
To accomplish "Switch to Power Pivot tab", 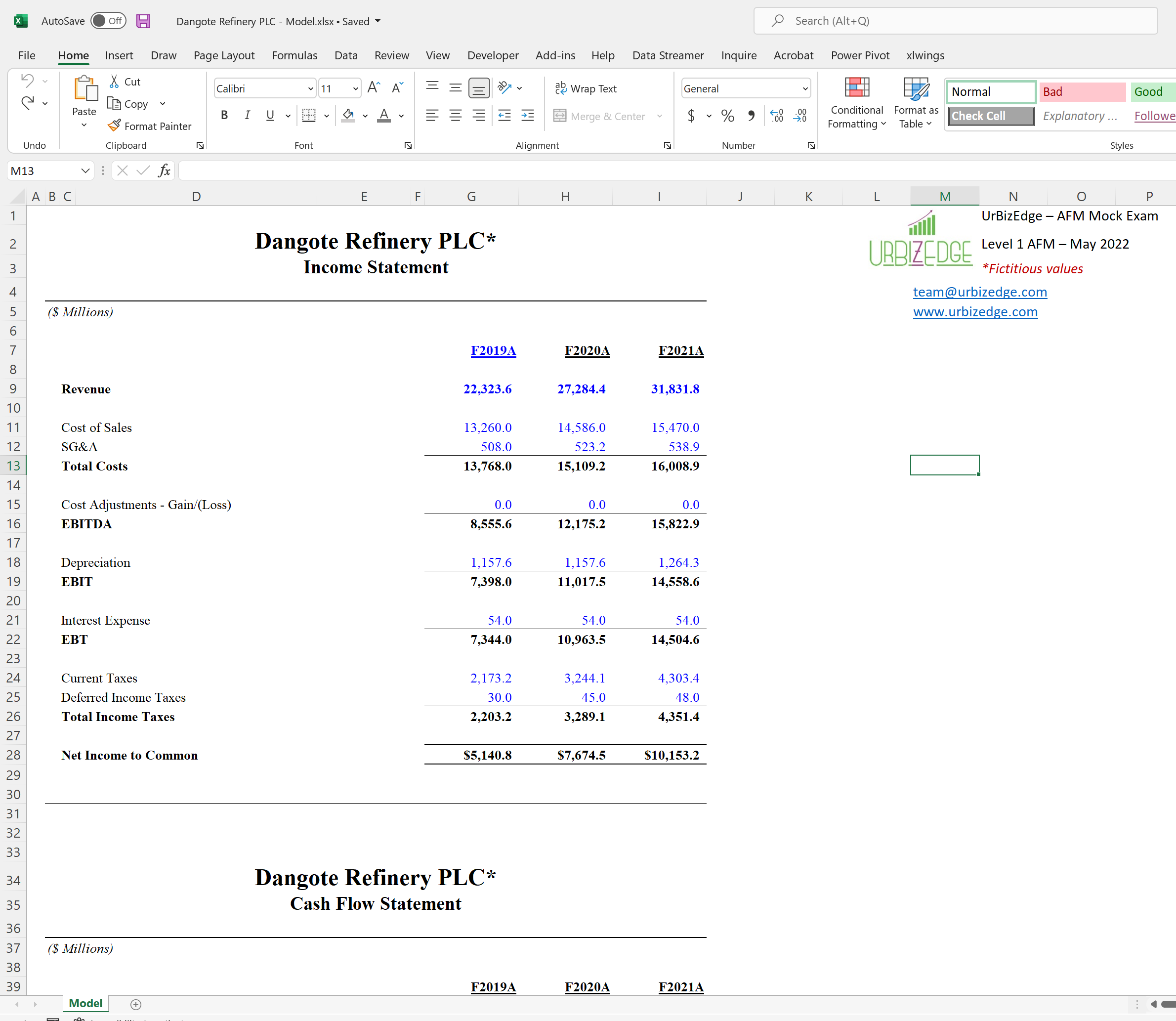I will tap(860, 55).
